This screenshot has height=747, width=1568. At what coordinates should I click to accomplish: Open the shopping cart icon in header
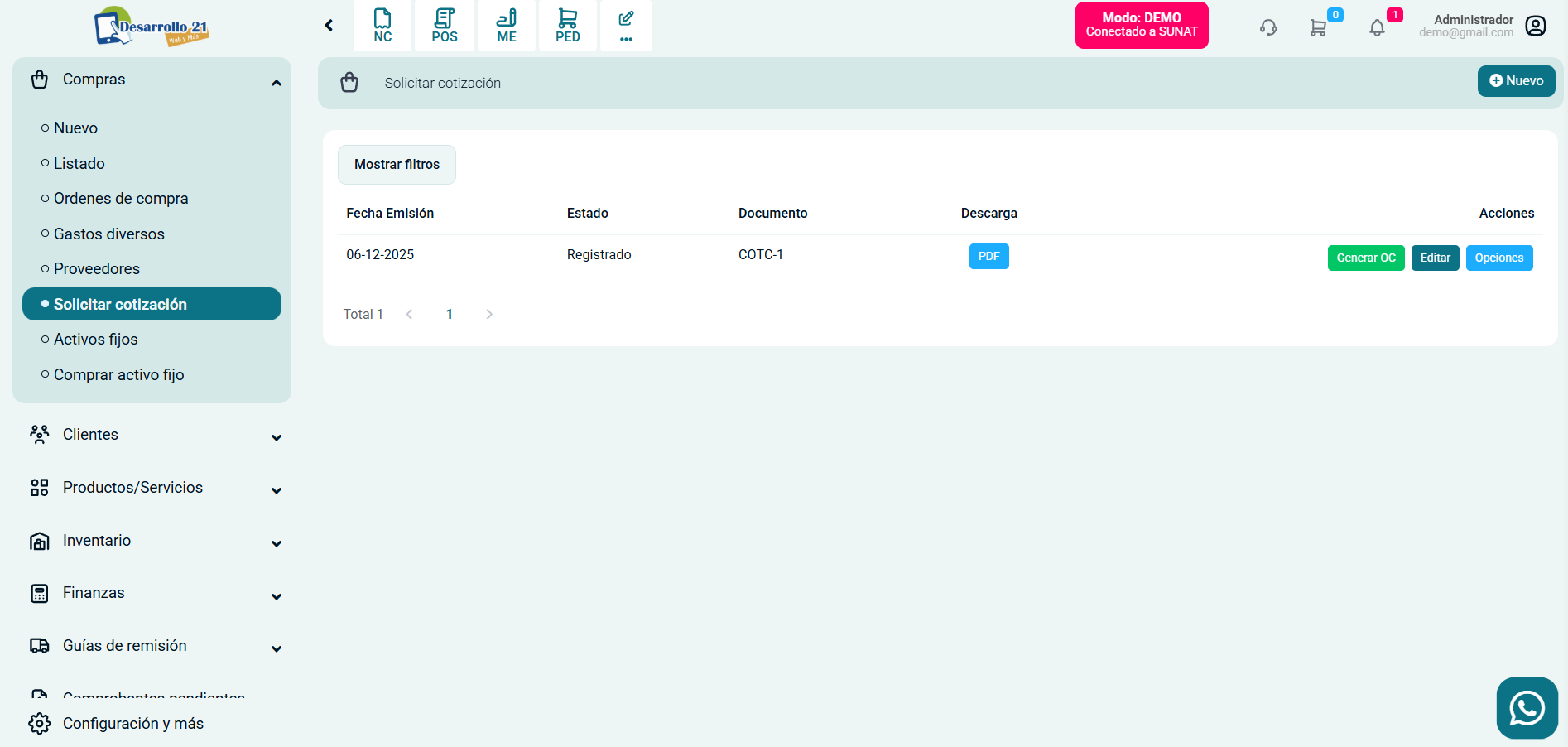pos(1318,28)
